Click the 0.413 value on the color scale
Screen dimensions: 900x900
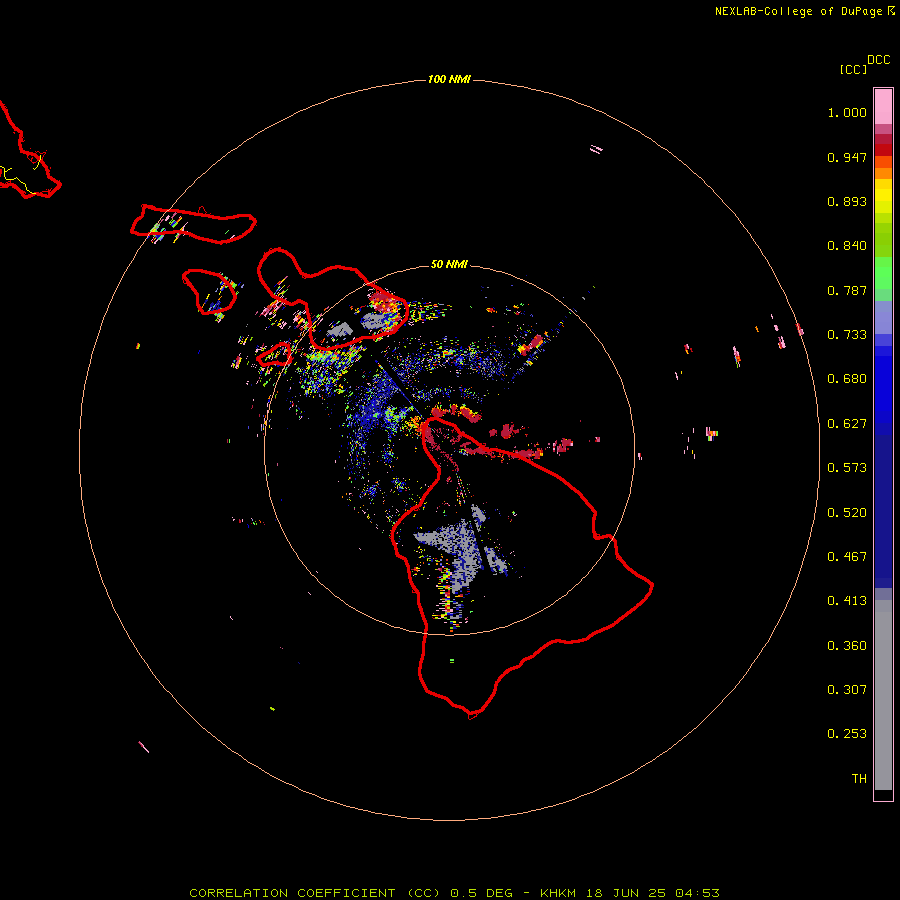pos(847,601)
